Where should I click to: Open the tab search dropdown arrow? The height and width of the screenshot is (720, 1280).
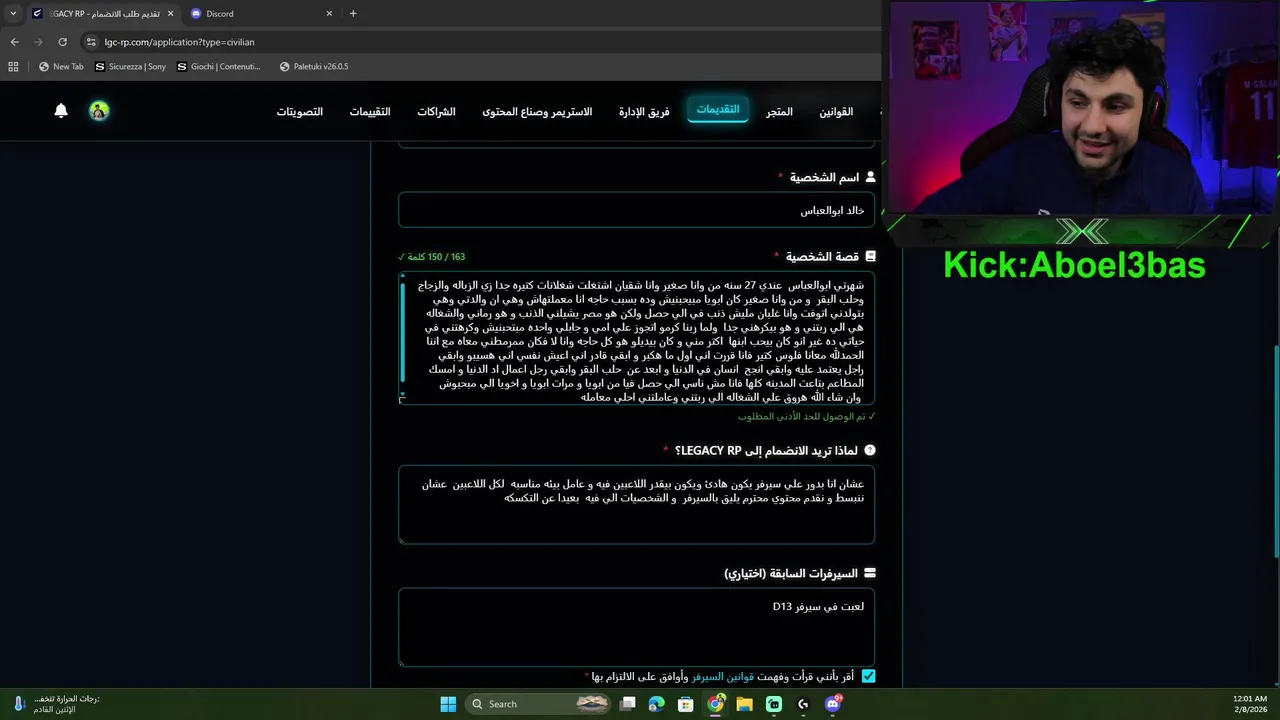(x=13, y=13)
